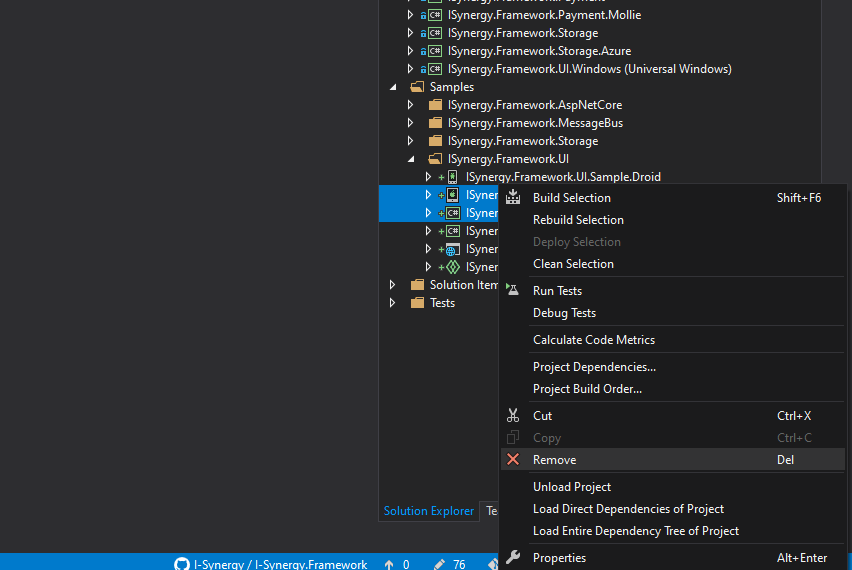Viewport: 852px width, 570px height.
Task: Click the Tests folder icon
Action: tap(417, 303)
